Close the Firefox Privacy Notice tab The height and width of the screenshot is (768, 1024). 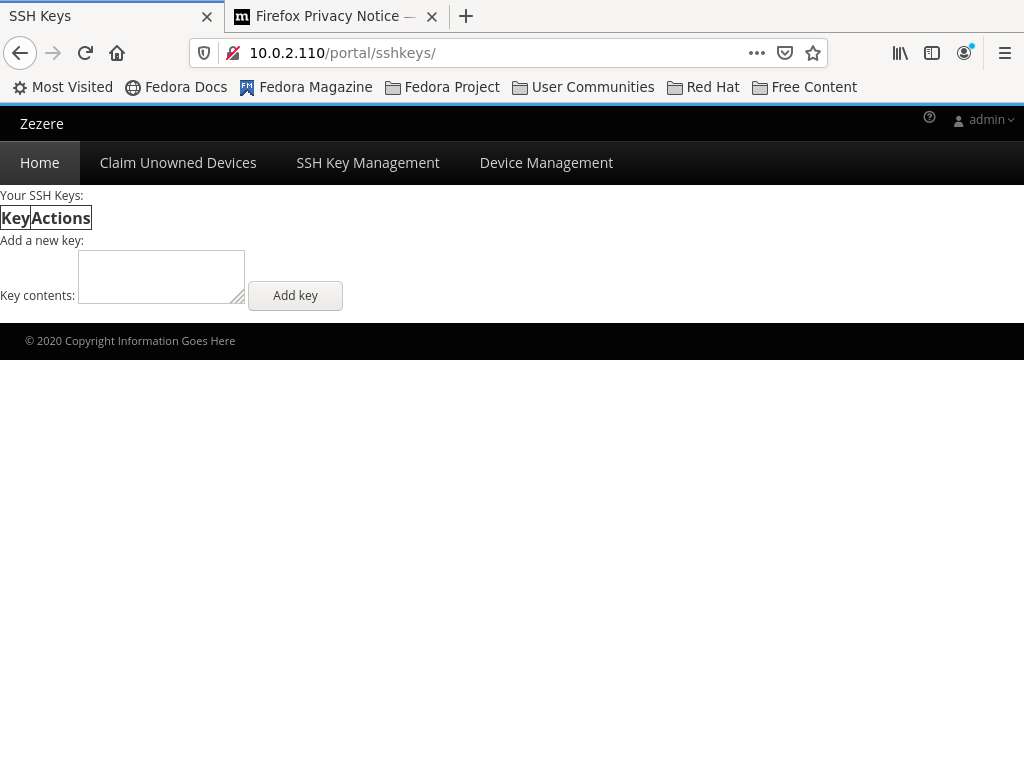pyautogui.click(x=432, y=17)
